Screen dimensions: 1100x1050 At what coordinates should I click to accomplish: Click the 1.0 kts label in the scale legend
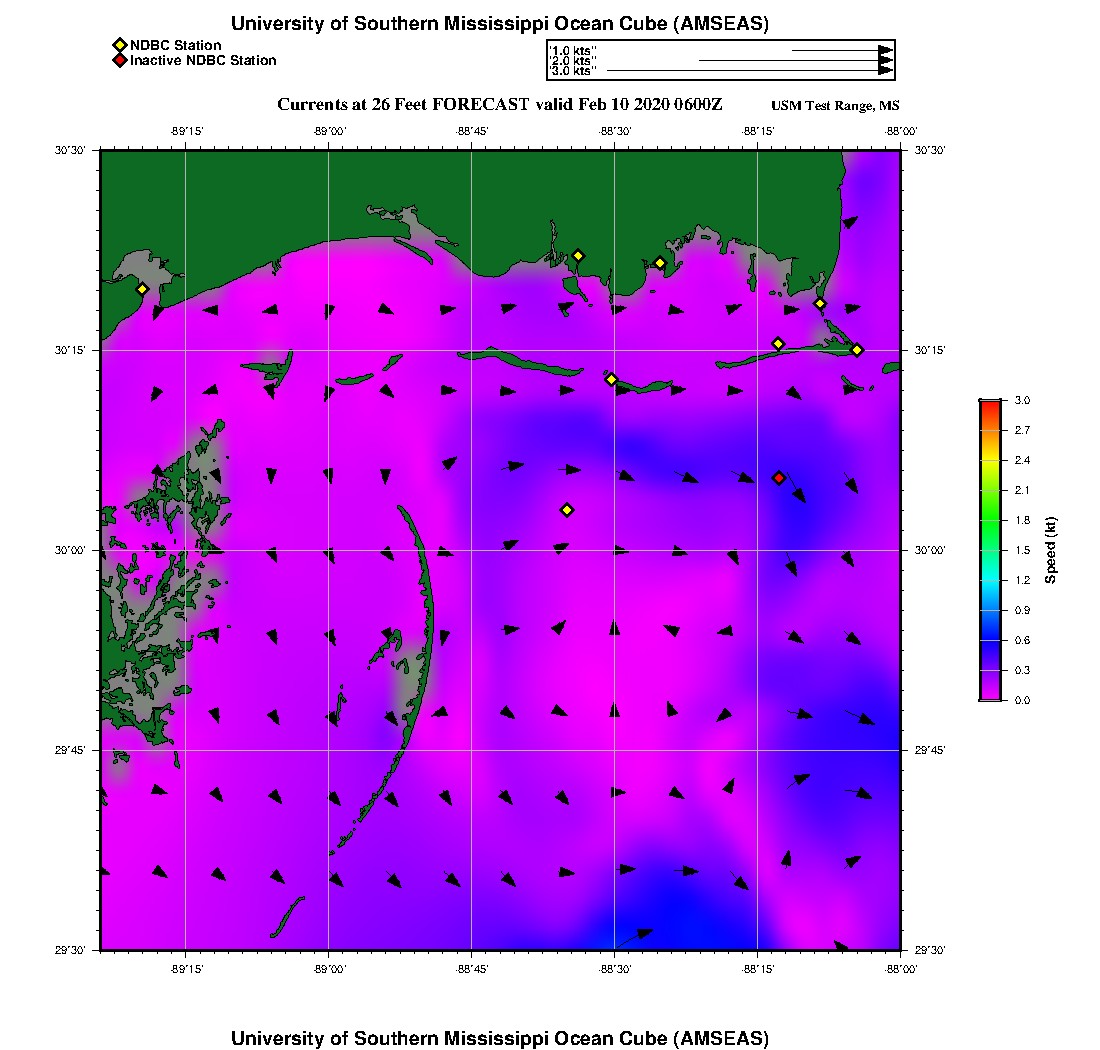click(x=574, y=50)
